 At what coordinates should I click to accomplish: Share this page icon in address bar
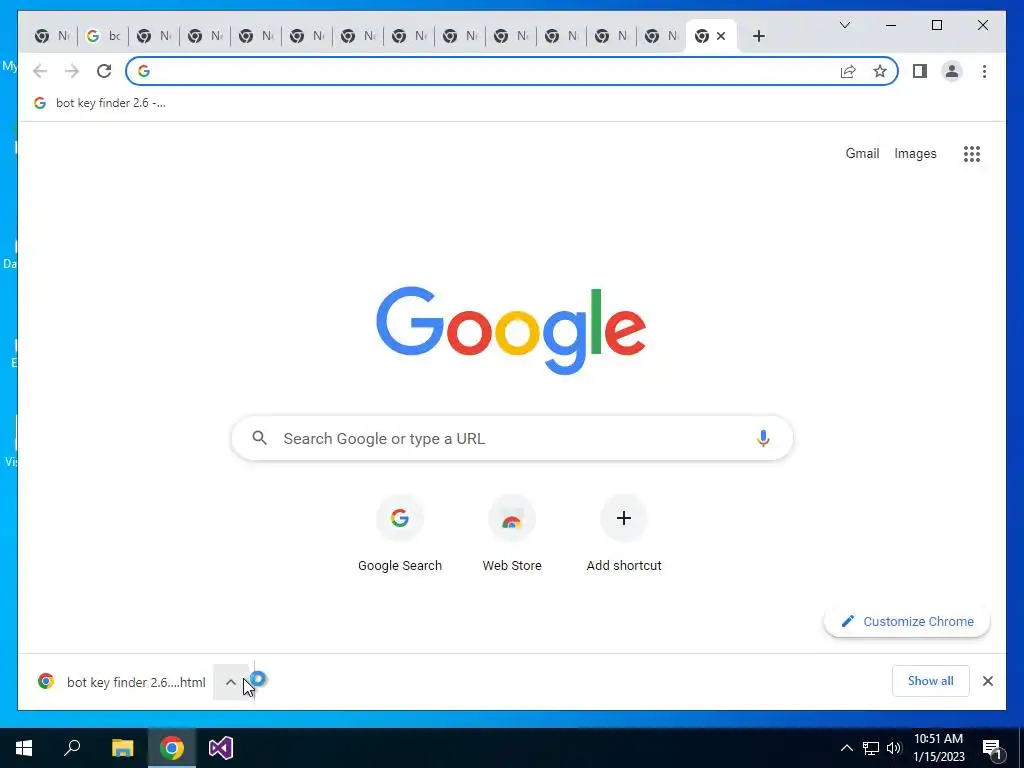pos(848,71)
